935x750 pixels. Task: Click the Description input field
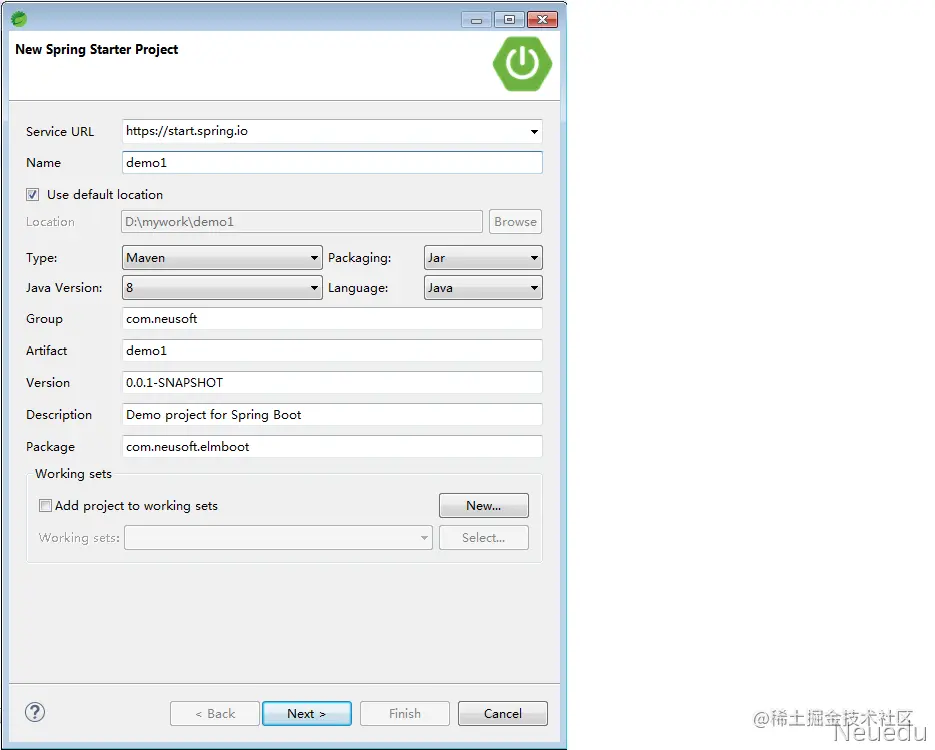[x=332, y=415]
